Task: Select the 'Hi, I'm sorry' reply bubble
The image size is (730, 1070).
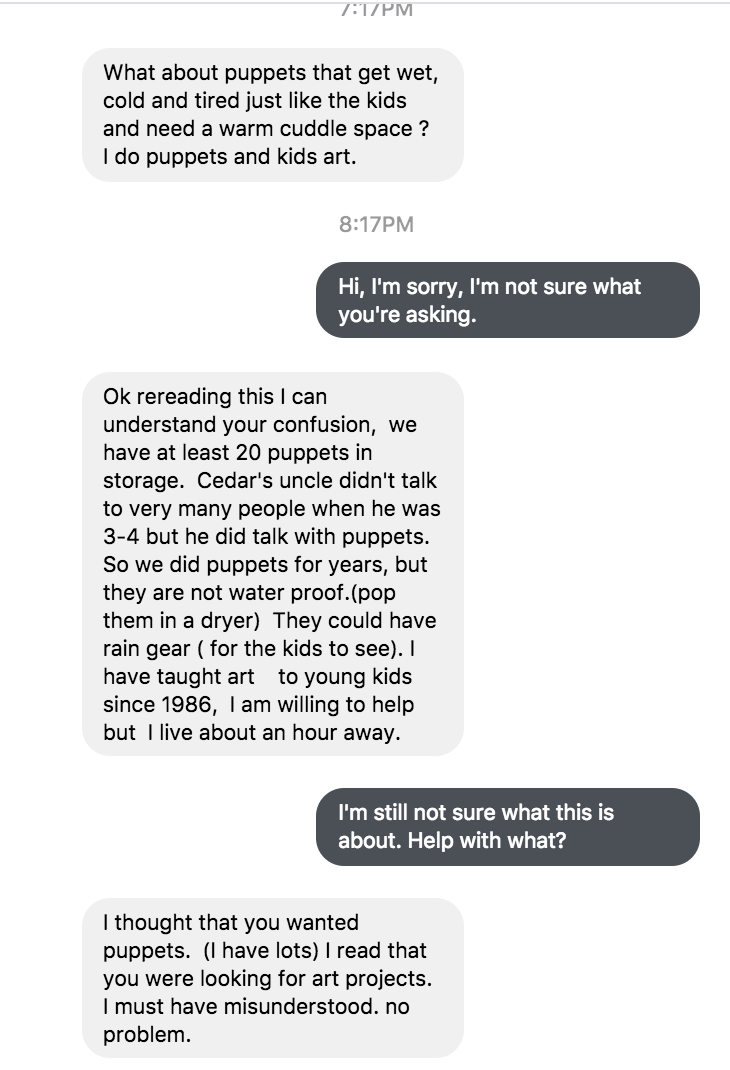Action: click(508, 300)
